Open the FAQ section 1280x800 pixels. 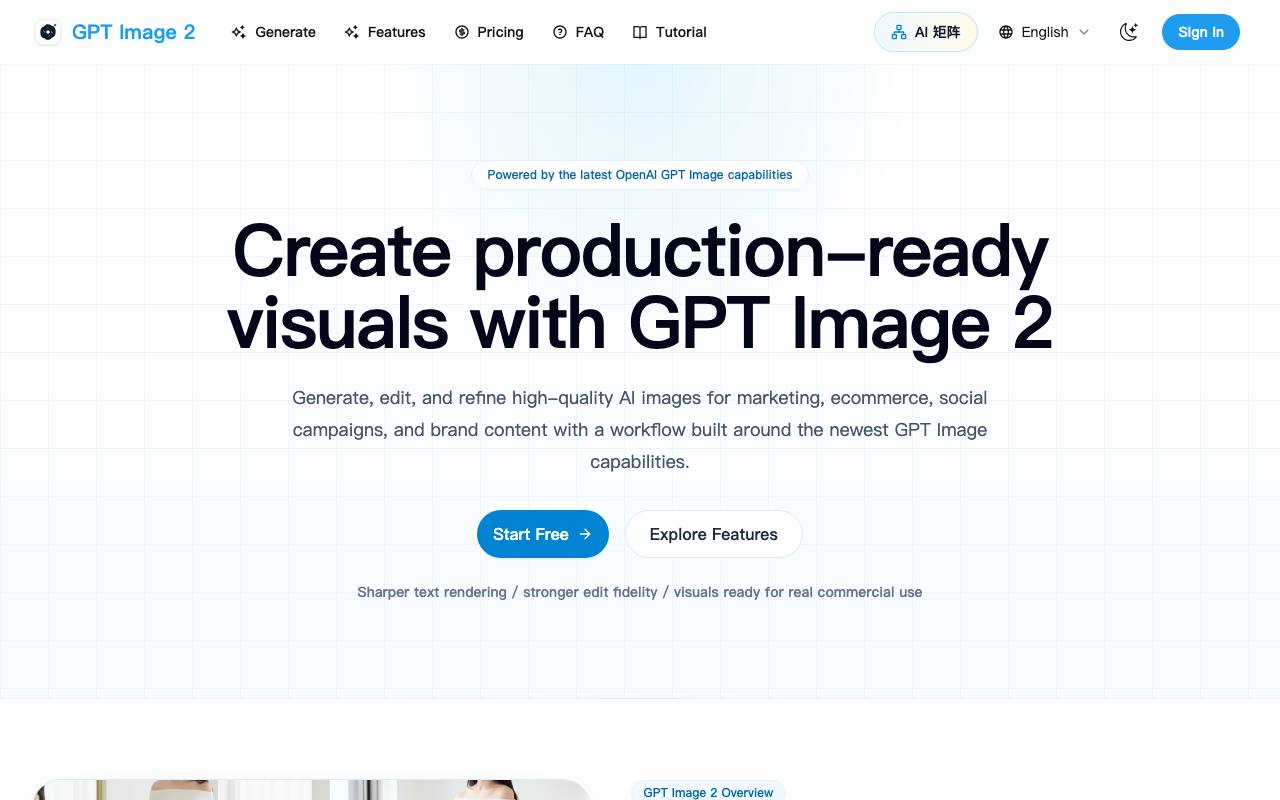pos(578,32)
